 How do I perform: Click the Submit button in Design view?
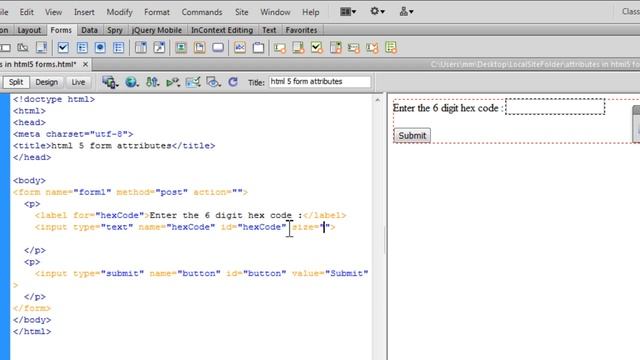pyautogui.click(x=412, y=136)
